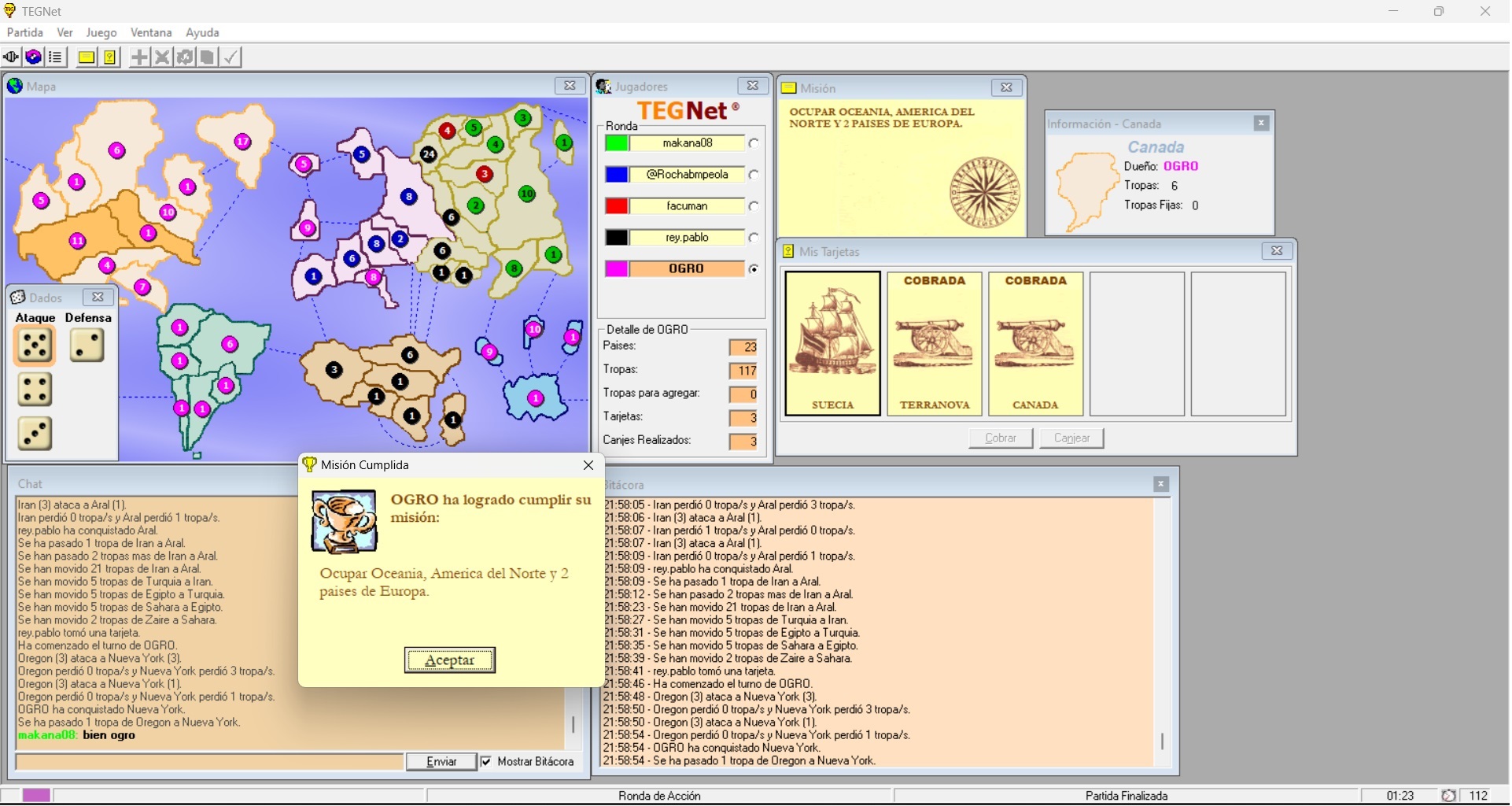This screenshot has width=1512, height=806.
Task: Click the clock icon in status bar
Action: [x=1448, y=797]
